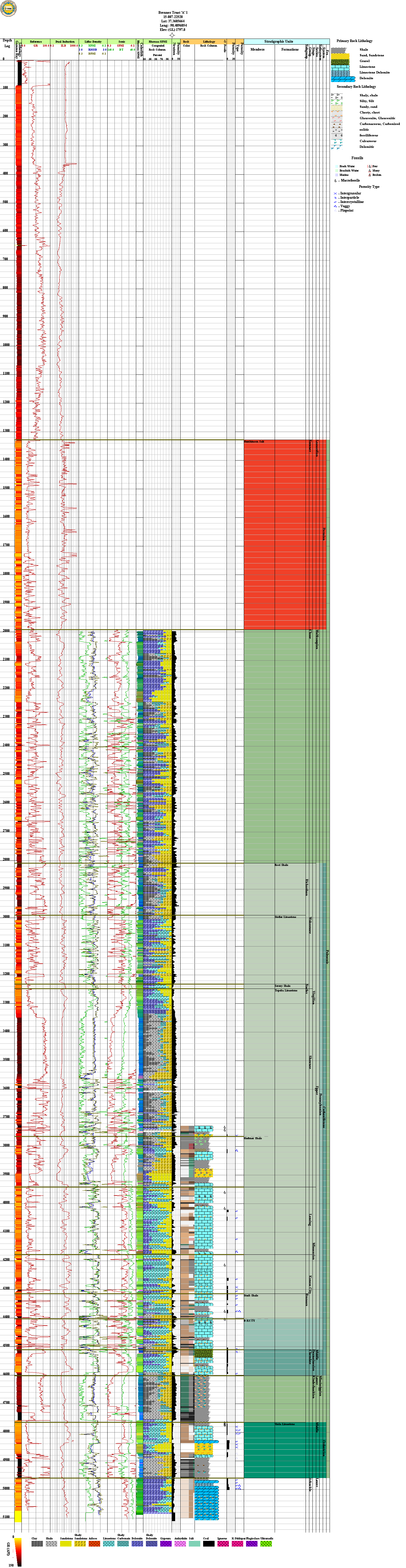Click the Plagioclase swatch in bottom legend
The image size is (406, 1568).
[251, 1544]
